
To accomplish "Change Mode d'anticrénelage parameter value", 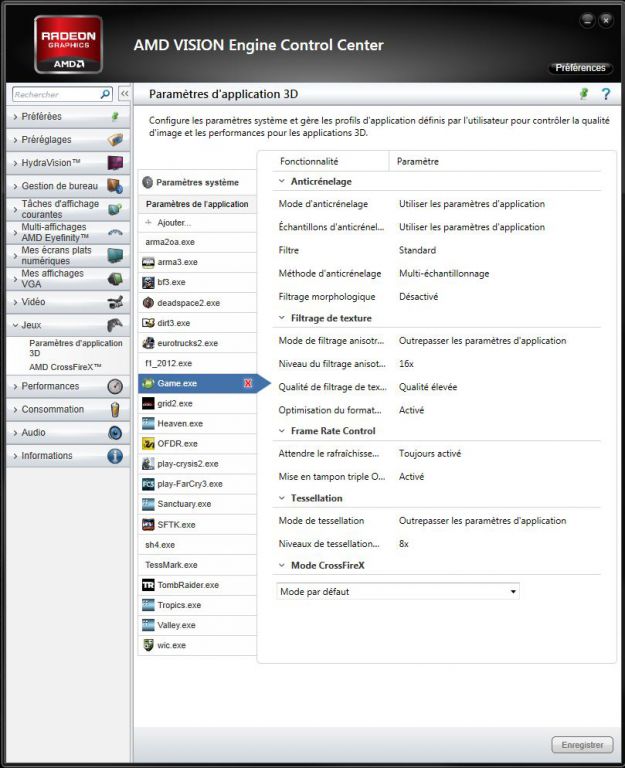I will pyautogui.click(x=472, y=204).
